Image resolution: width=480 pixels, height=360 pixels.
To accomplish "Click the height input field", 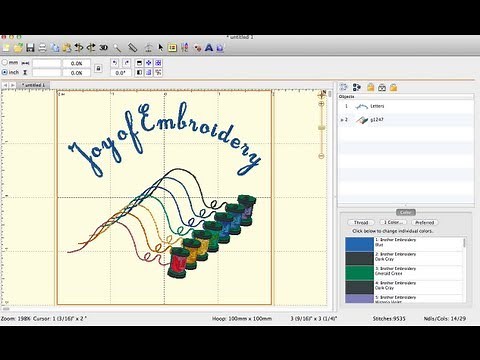I will tap(47, 72).
